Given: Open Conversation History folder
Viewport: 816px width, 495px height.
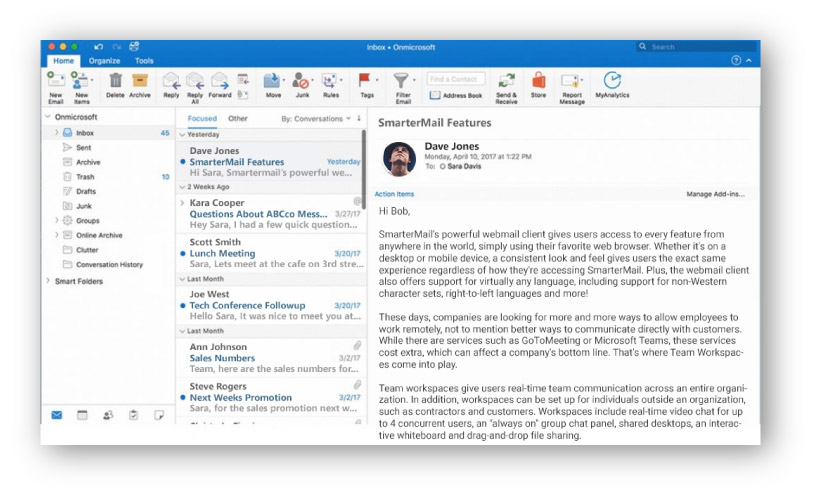Looking at the screenshot, I should click(108, 264).
